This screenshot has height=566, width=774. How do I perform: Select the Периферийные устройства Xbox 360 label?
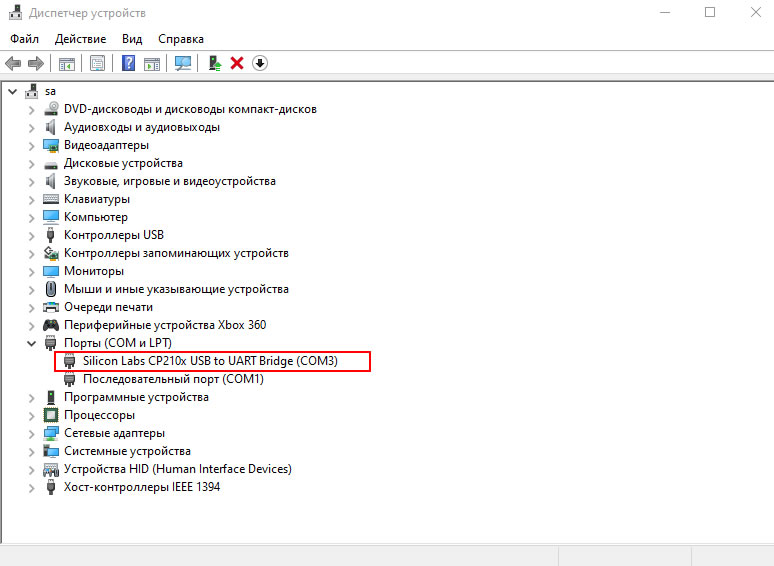(165, 325)
